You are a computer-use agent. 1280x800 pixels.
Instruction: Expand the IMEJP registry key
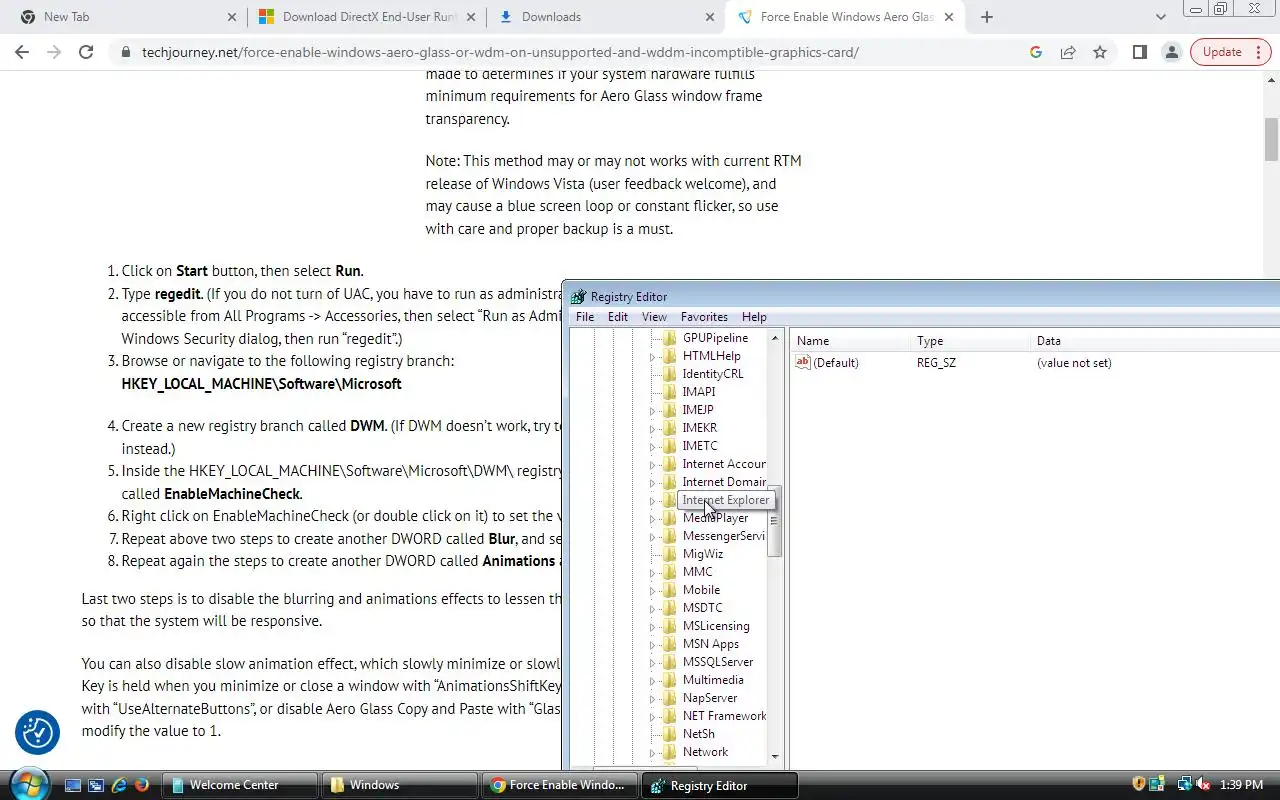click(x=653, y=410)
